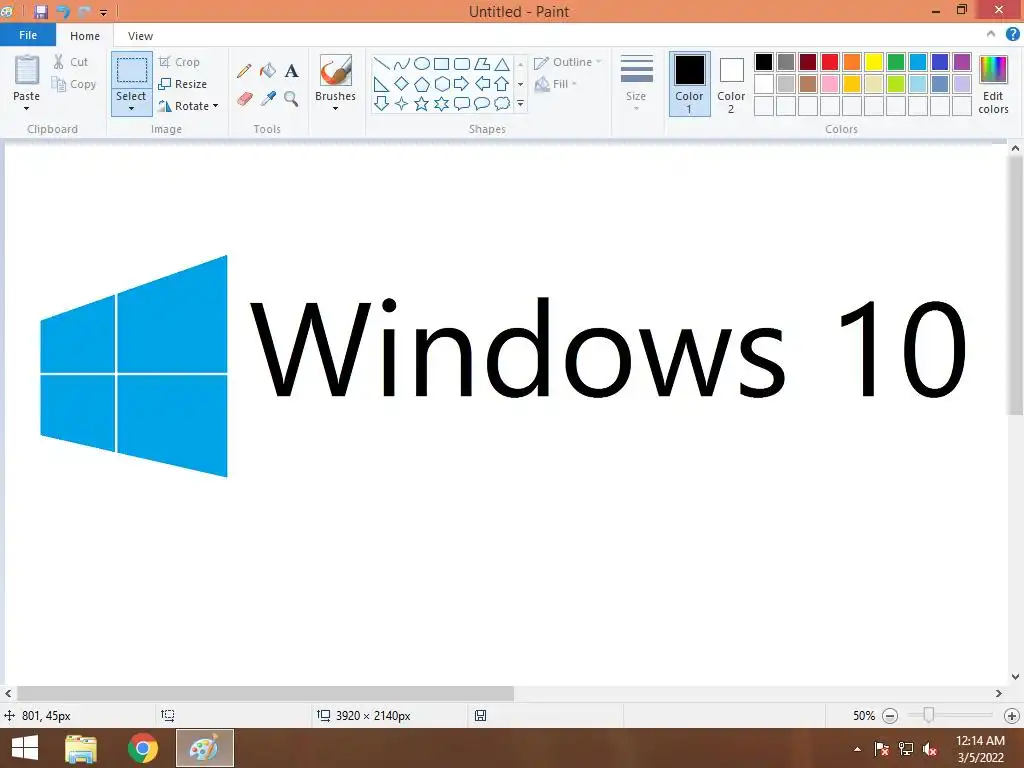Pick the Six-point star shape

pos(442,103)
